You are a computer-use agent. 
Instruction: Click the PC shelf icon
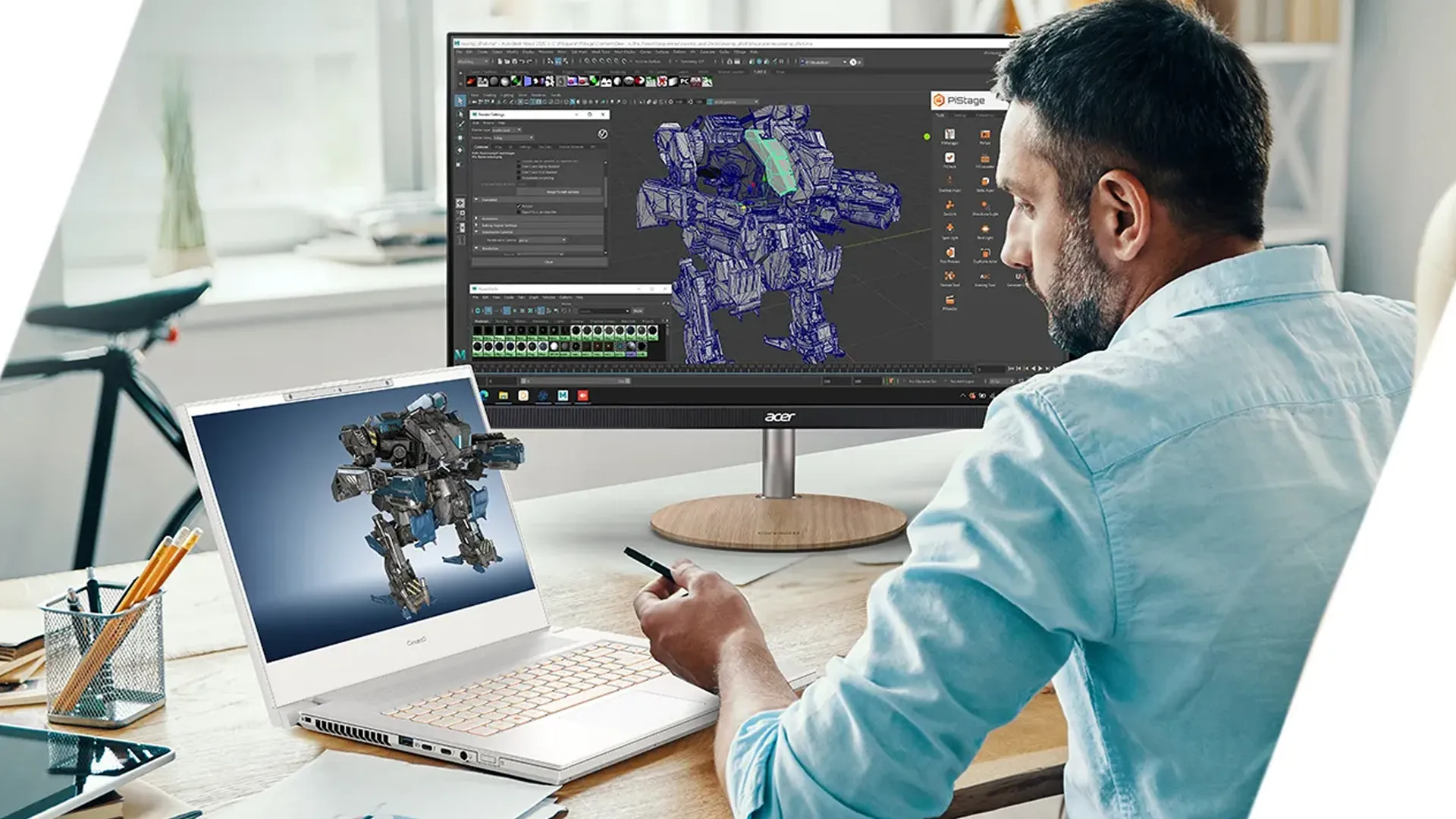tap(684, 81)
